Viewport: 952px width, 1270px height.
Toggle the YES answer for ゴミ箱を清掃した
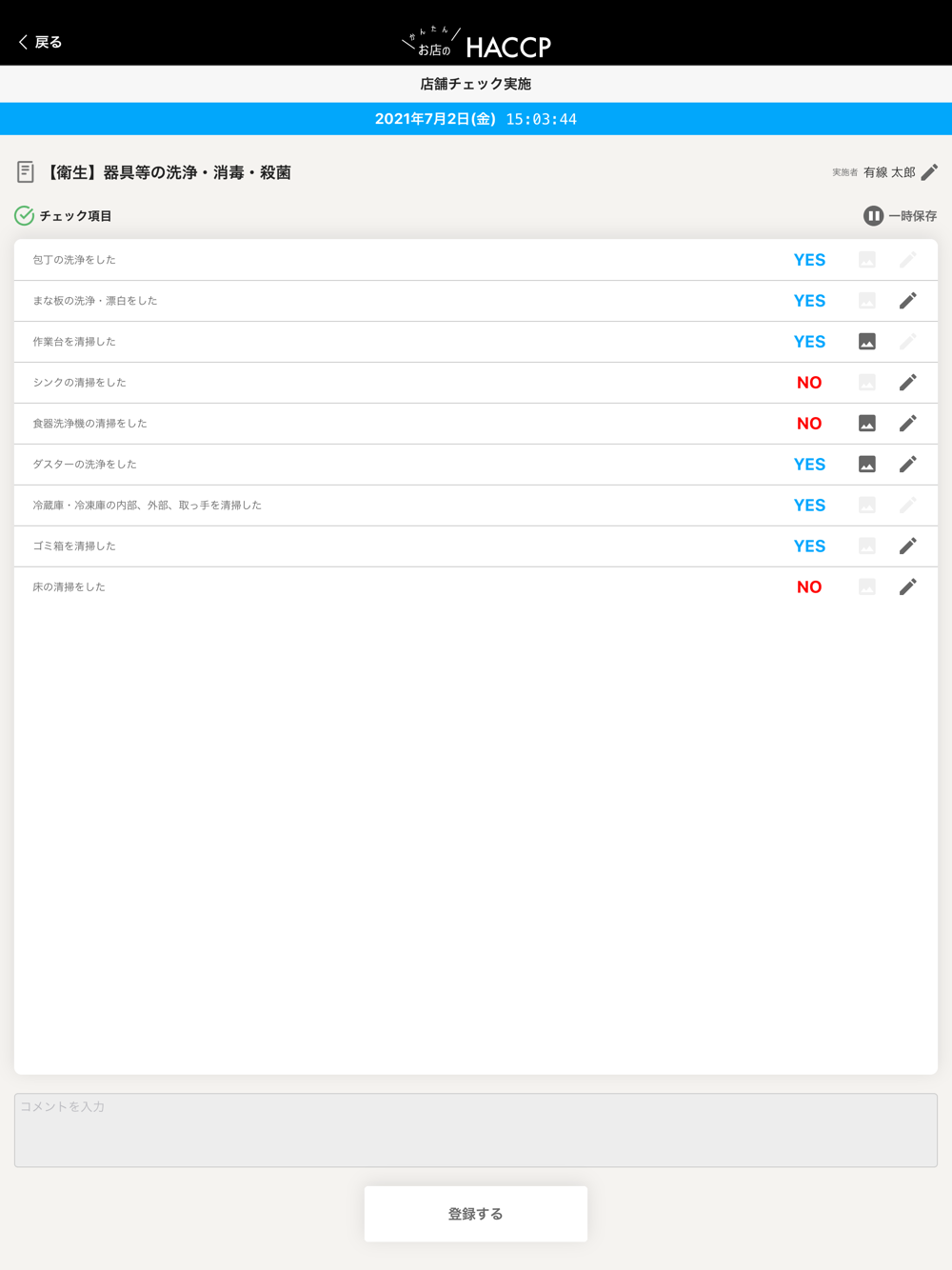coord(809,546)
